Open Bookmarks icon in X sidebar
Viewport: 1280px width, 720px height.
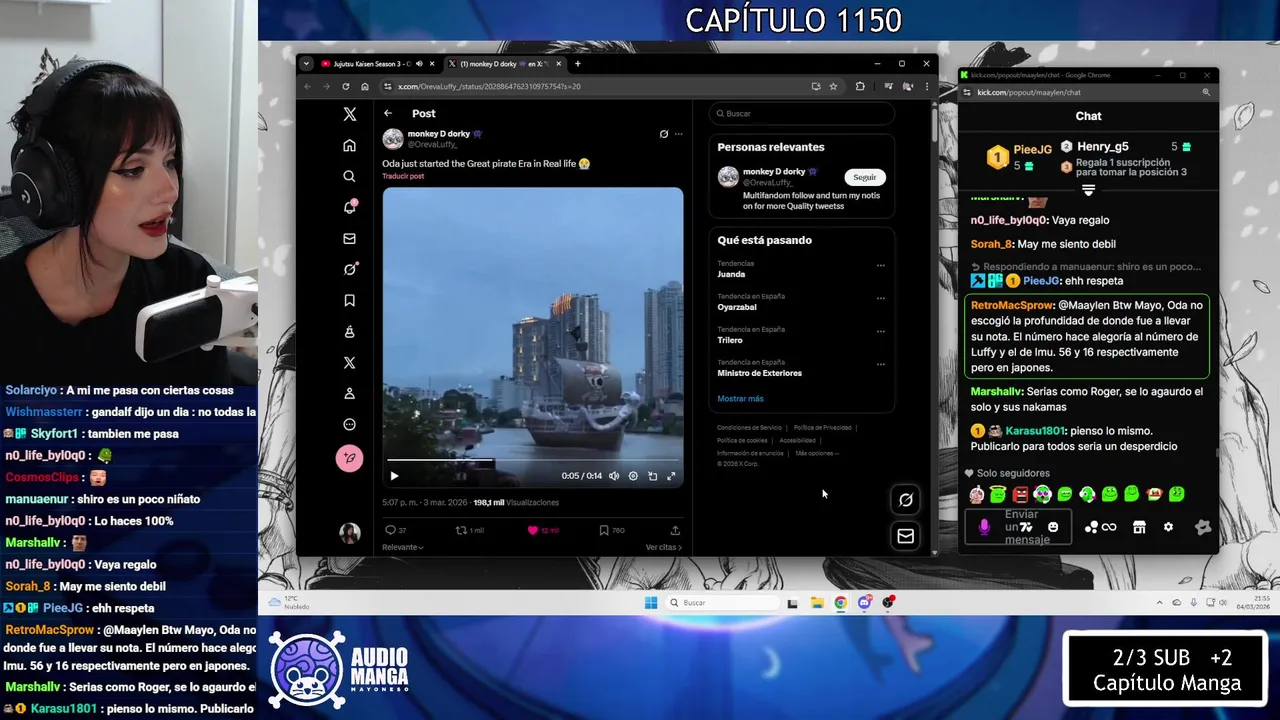click(x=349, y=300)
